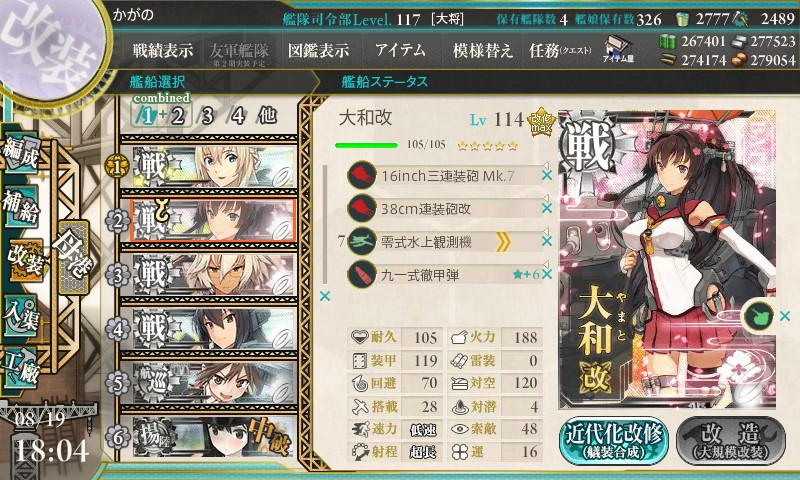Open the 図鑑表示 encyclopedia menu

coord(318,50)
